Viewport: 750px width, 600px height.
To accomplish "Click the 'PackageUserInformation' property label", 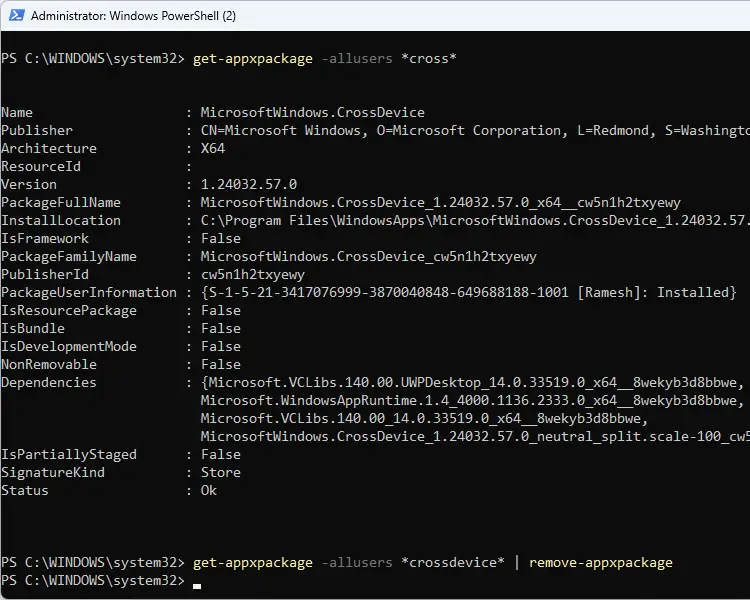I will click(89, 292).
